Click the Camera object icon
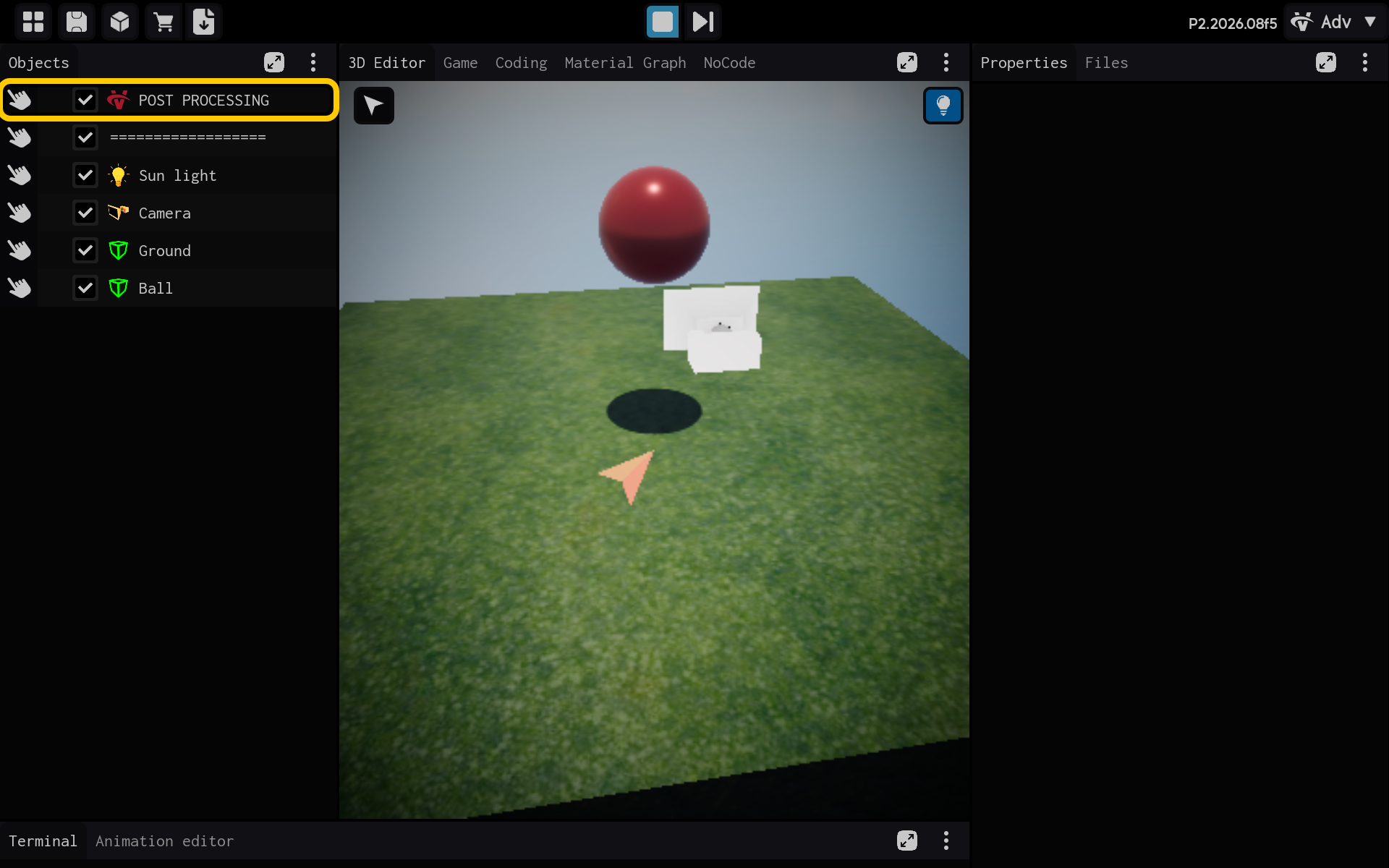The width and height of the screenshot is (1389, 868). (118, 213)
